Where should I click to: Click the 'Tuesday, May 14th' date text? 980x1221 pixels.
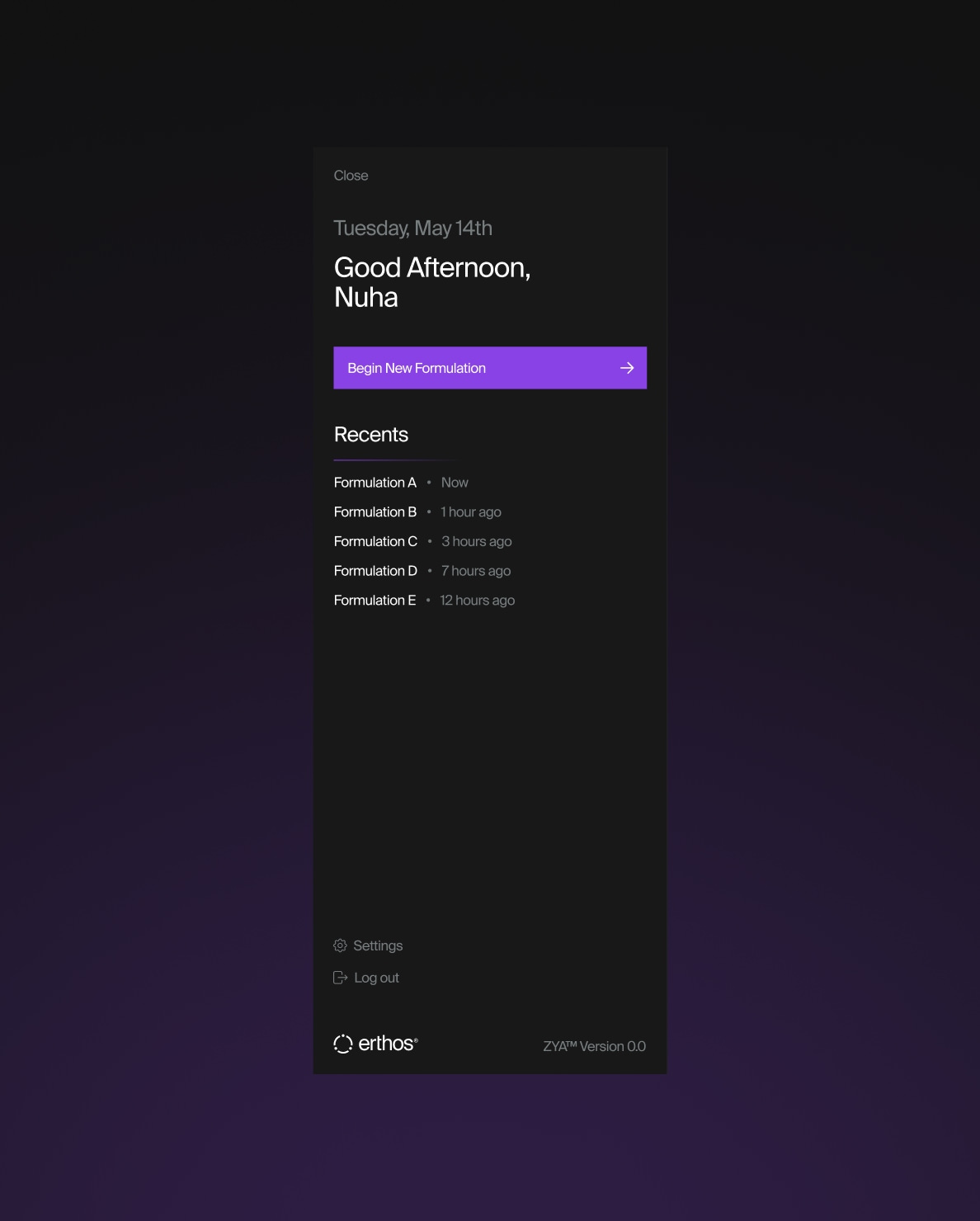coord(412,229)
